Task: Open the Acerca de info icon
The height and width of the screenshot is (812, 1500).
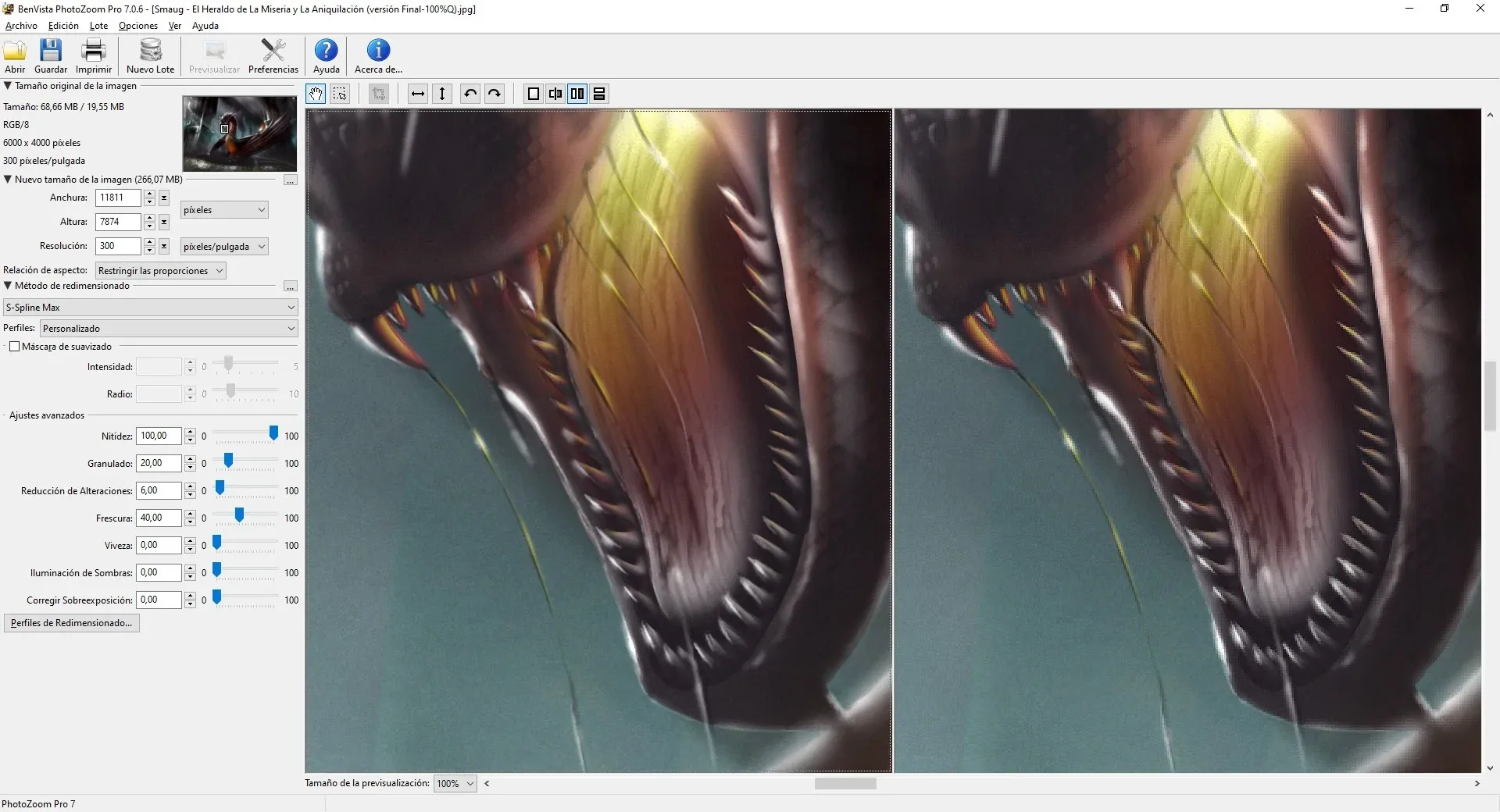Action: click(378, 51)
